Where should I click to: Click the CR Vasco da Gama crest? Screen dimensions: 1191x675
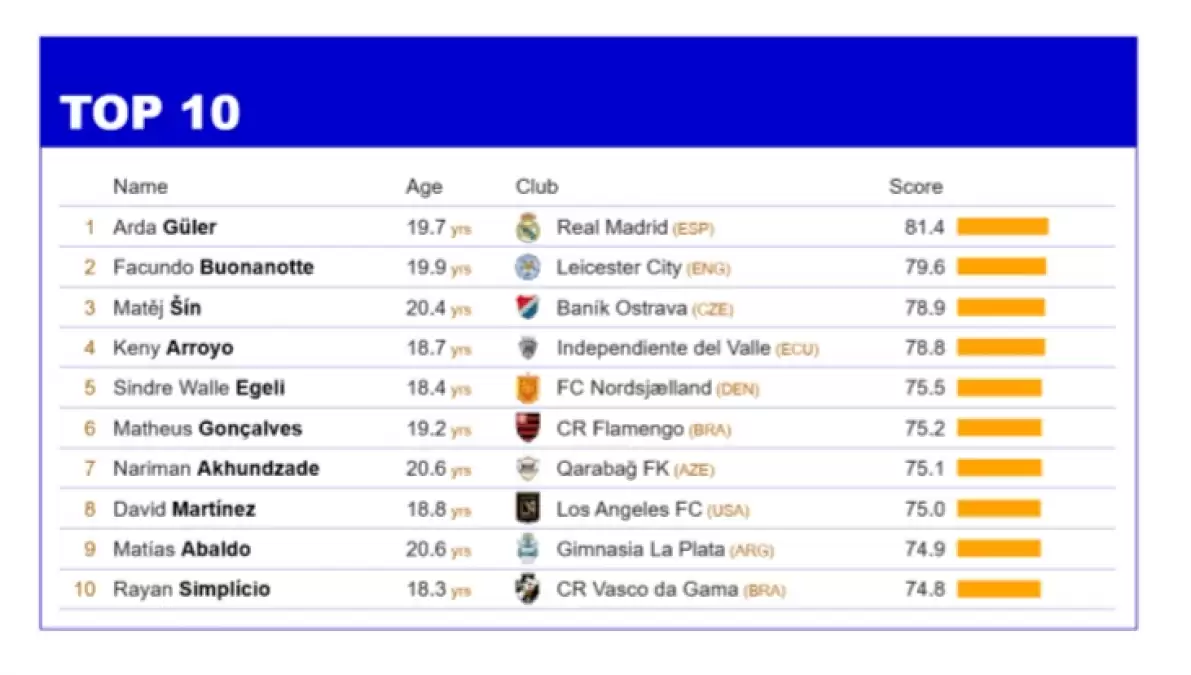coord(528,589)
